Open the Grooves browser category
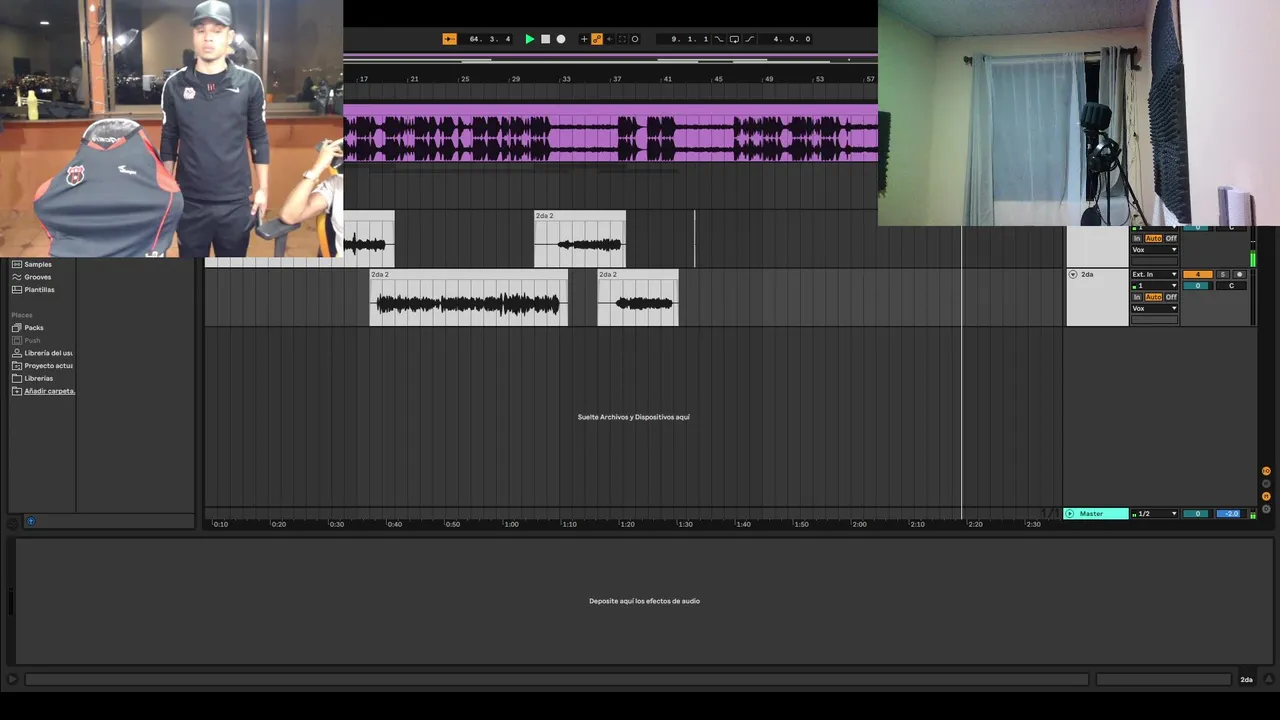1280x720 pixels. [x=38, y=277]
